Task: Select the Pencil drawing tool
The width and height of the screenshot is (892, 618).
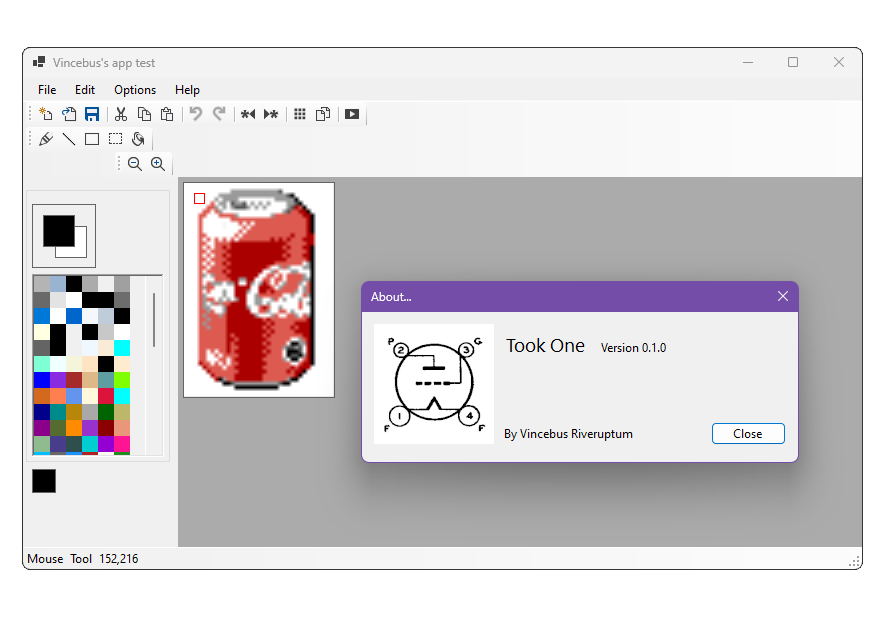Action: (46, 139)
